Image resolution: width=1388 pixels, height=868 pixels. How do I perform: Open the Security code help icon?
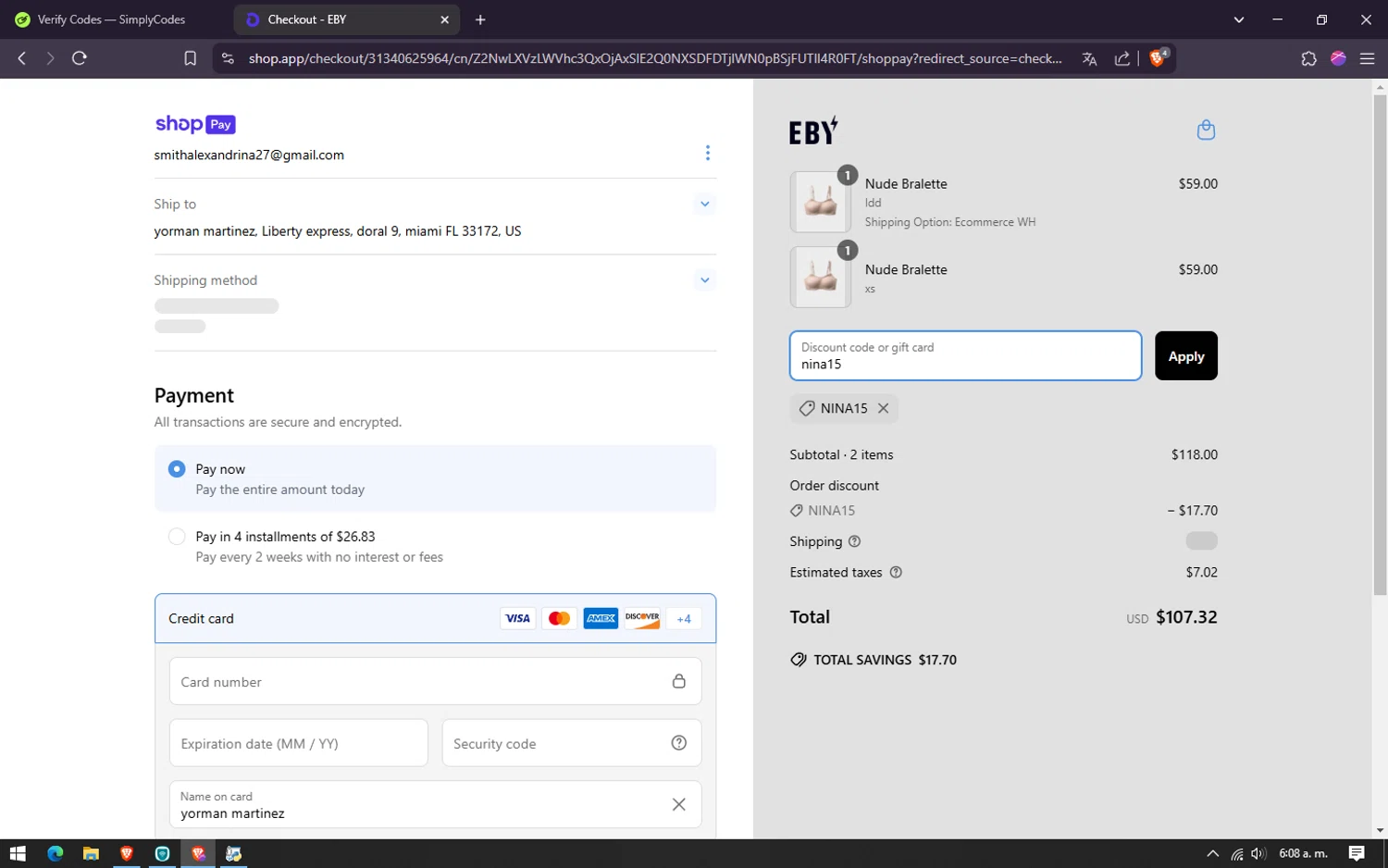click(x=679, y=743)
